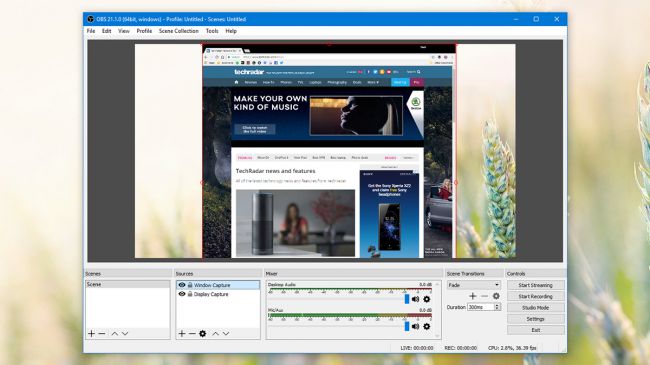Open the View menu

[x=124, y=31]
